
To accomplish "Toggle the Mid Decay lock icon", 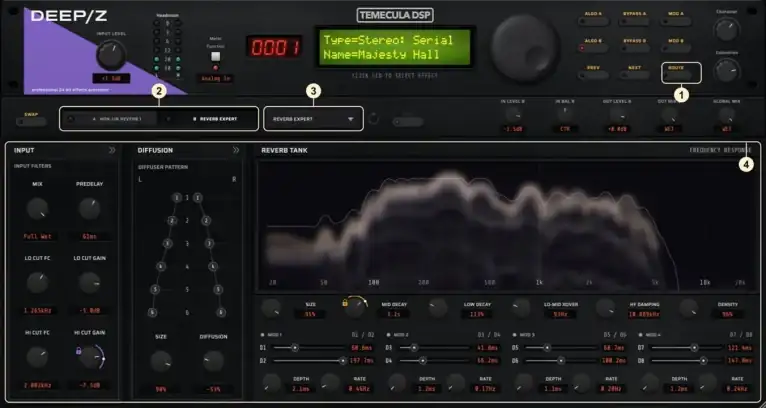I will tap(345, 303).
